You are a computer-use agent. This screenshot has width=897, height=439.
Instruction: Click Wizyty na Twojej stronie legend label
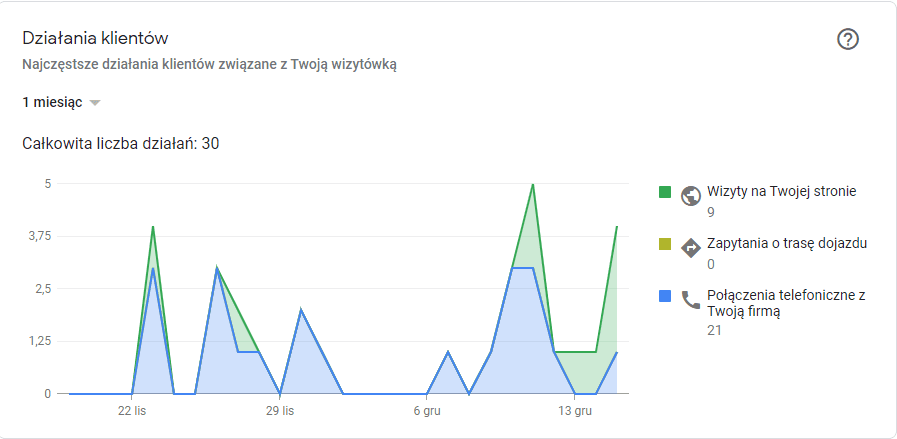tap(781, 191)
